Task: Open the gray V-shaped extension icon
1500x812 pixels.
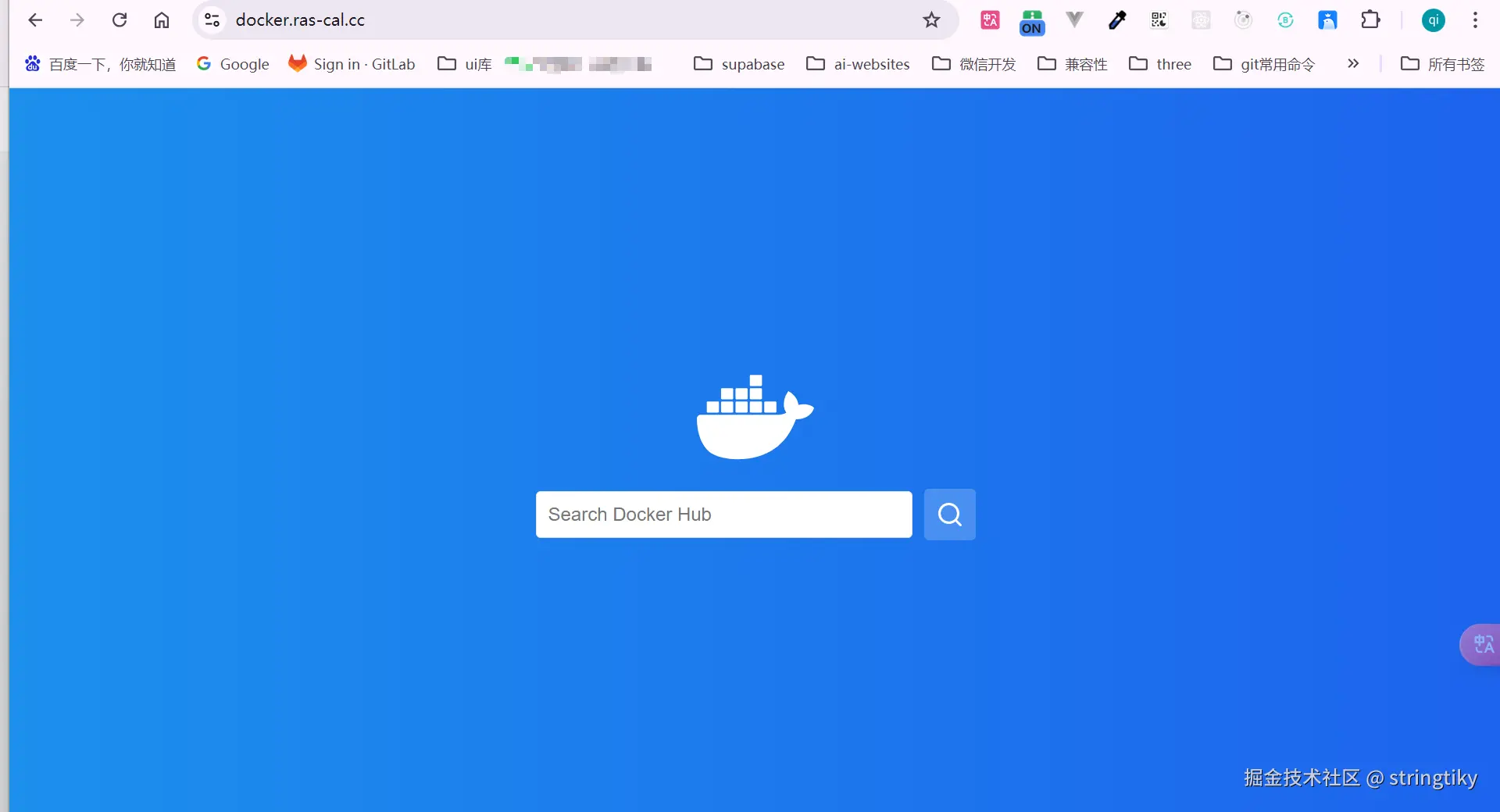Action: coord(1075,20)
